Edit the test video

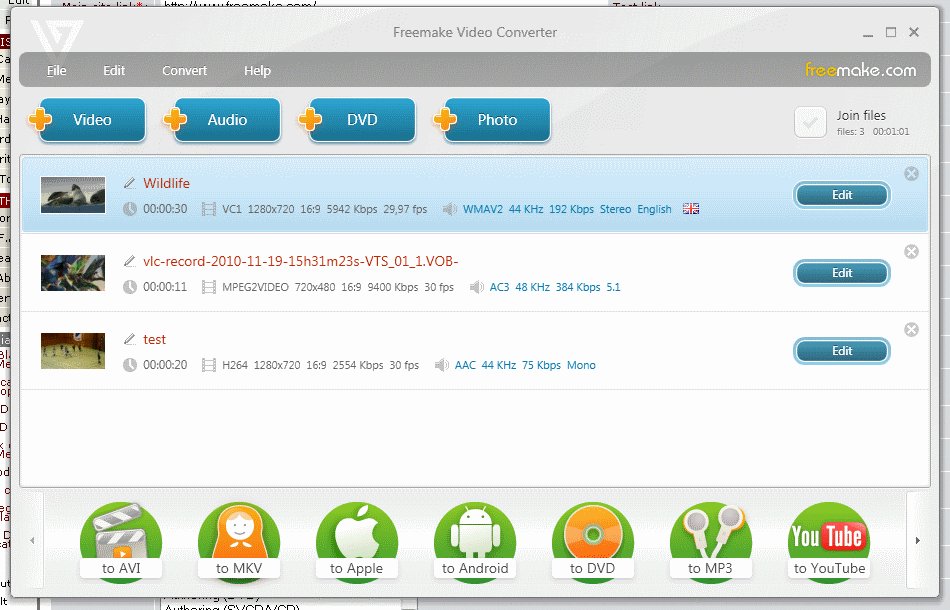tap(842, 351)
